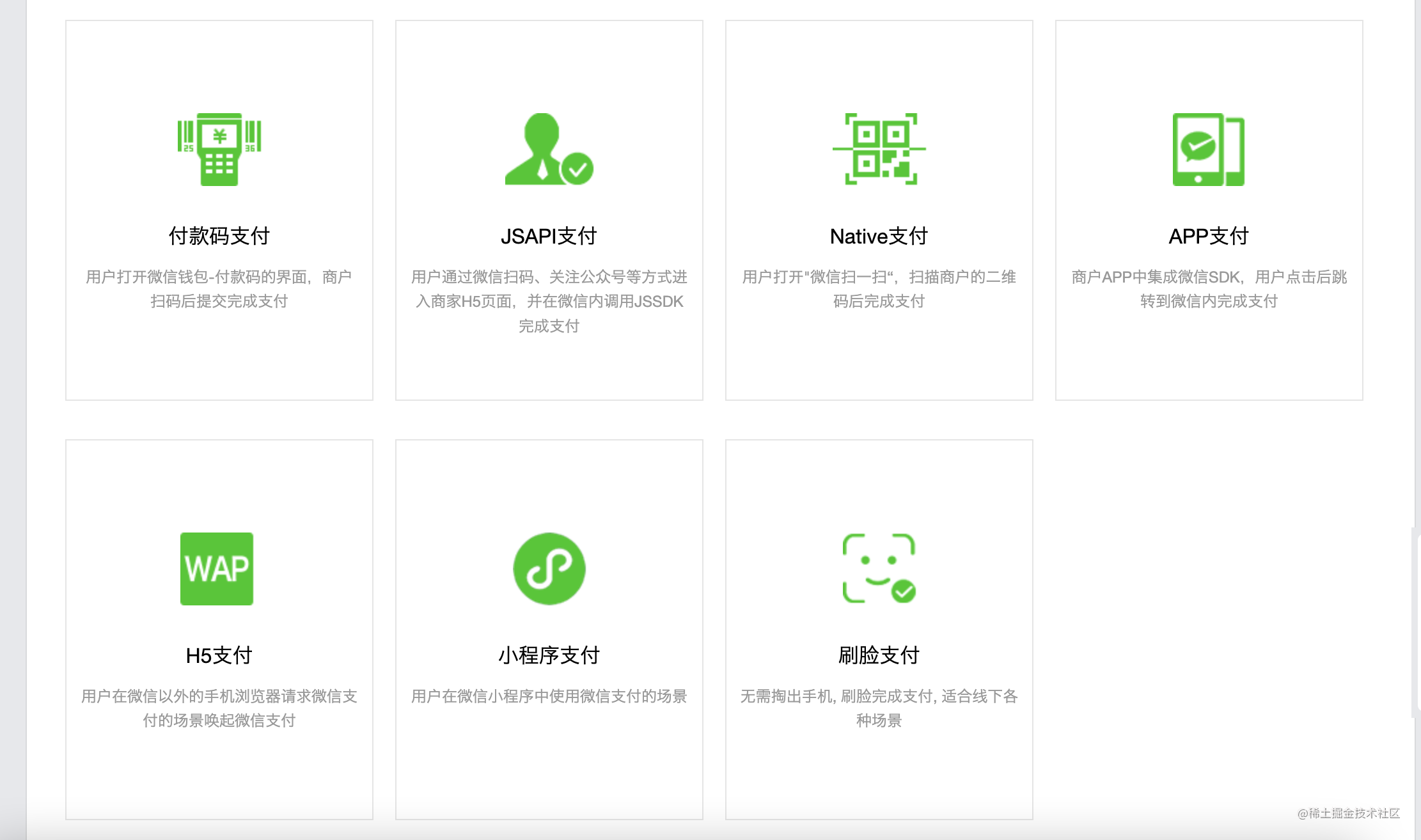Click the H5支付 browser description text
This screenshot has width=1421, height=840.
pos(219,708)
